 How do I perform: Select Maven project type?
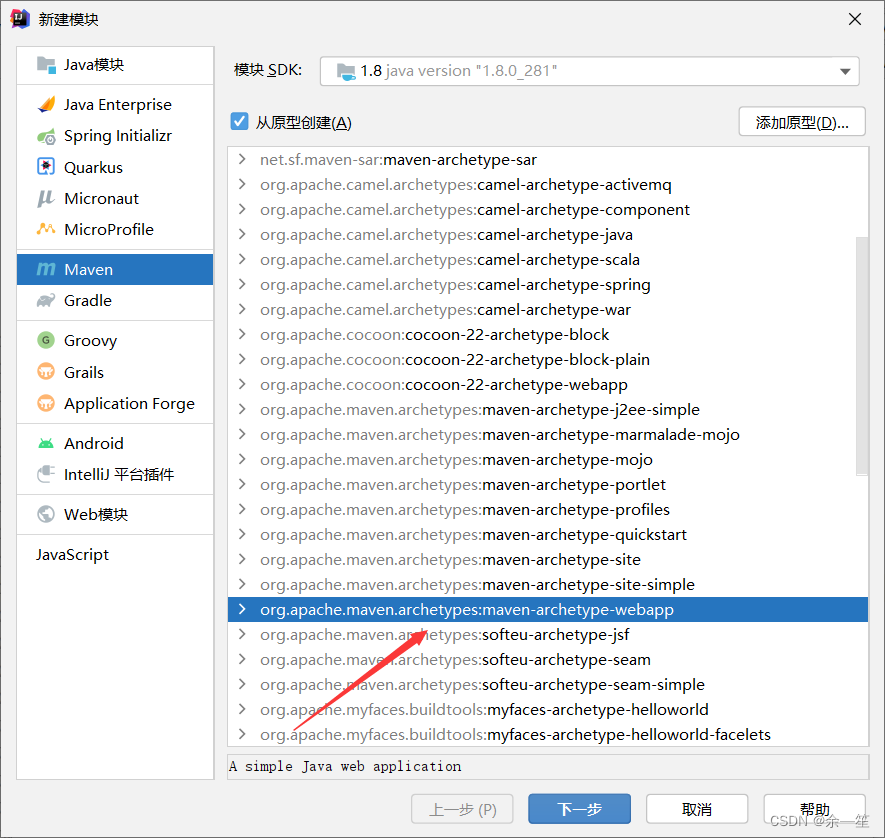(x=115, y=269)
